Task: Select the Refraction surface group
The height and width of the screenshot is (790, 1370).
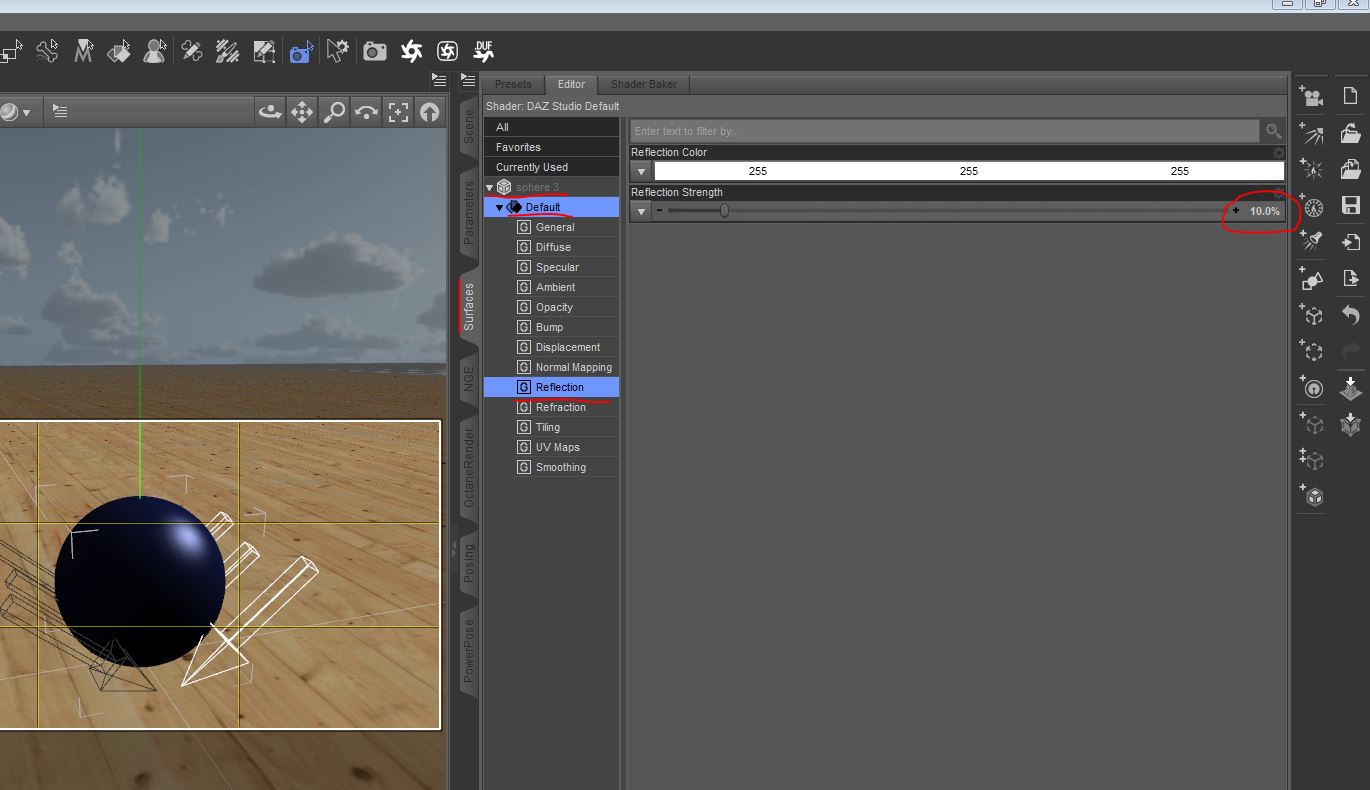Action: [560, 407]
